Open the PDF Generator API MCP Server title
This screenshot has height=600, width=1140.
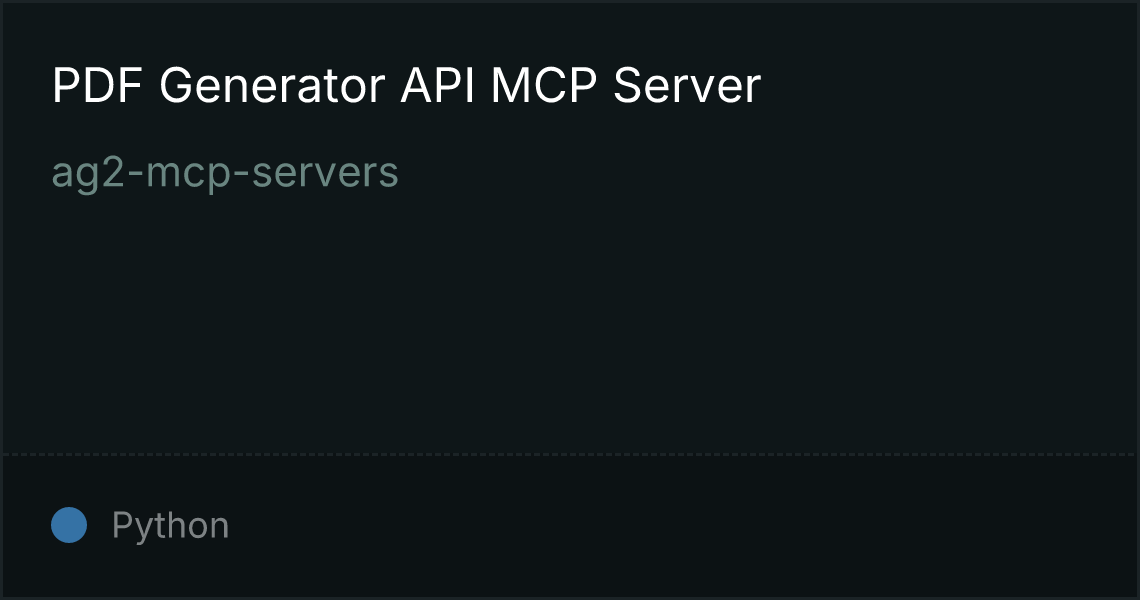point(406,85)
